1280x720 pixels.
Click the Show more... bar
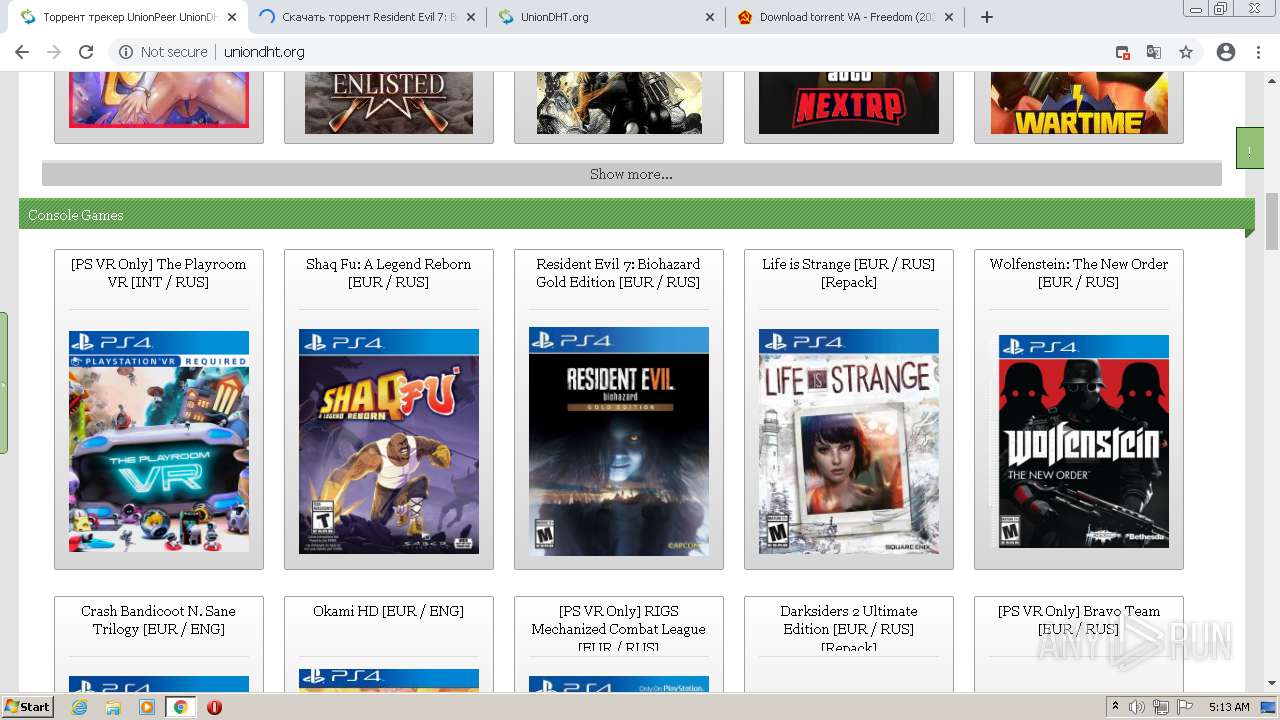[631, 174]
